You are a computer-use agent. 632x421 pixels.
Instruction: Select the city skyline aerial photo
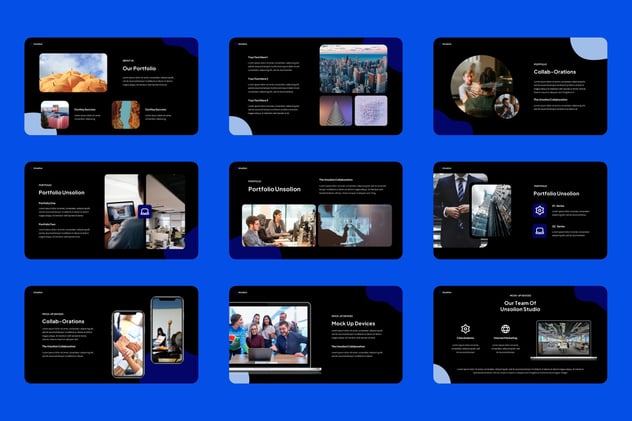click(x=353, y=69)
